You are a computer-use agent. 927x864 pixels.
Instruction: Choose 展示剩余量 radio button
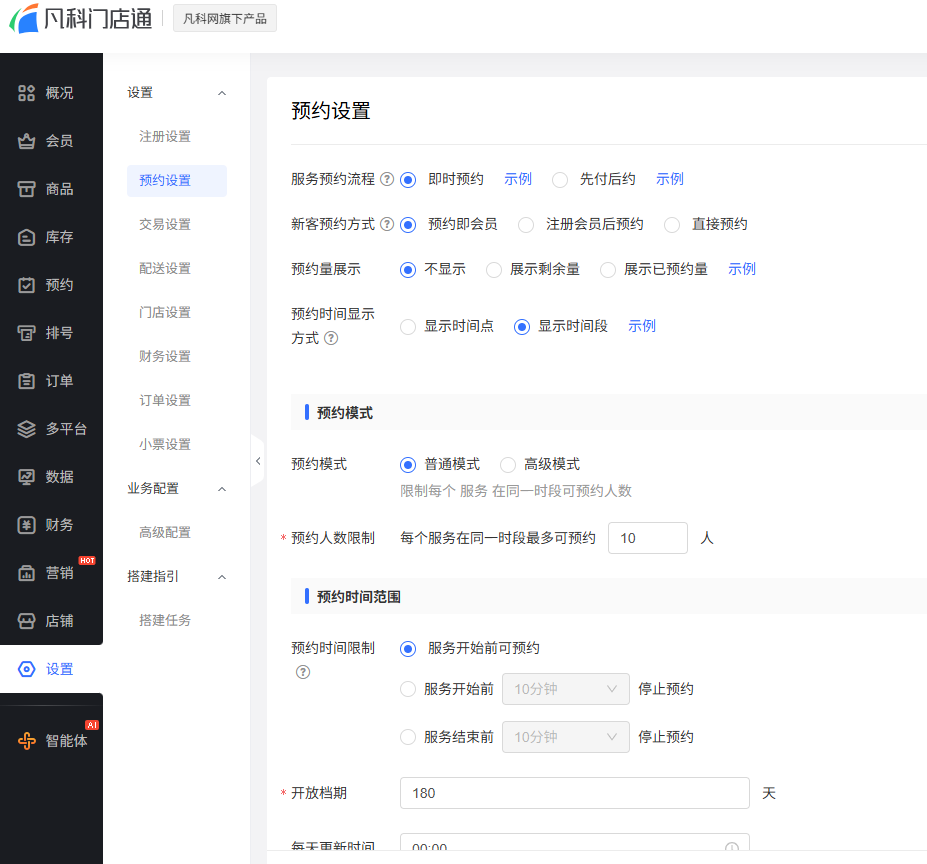pyautogui.click(x=494, y=270)
